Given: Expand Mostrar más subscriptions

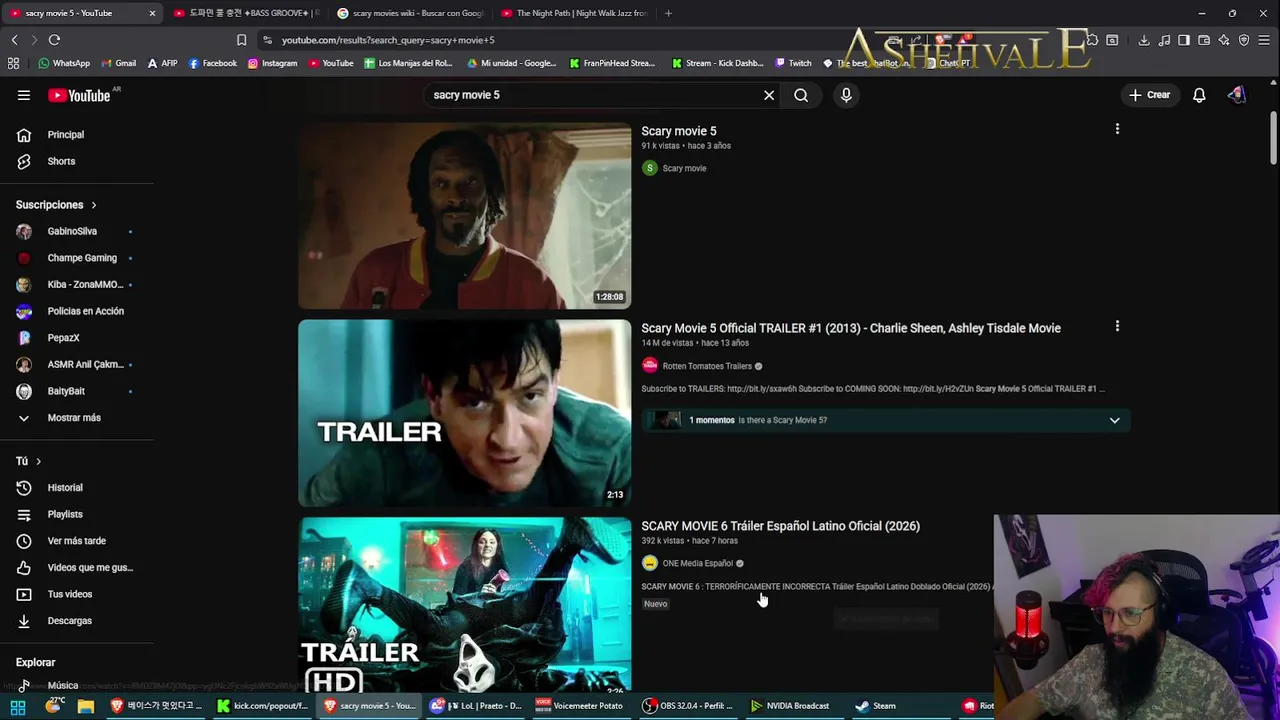Looking at the screenshot, I should tap(76, 418).
